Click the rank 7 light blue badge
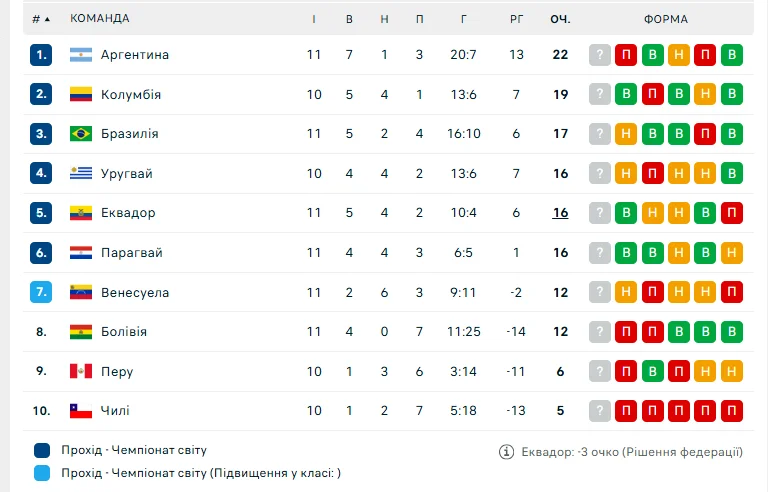Screen dimensions: 768x492 pyautogui.click(x=41, y=293)
